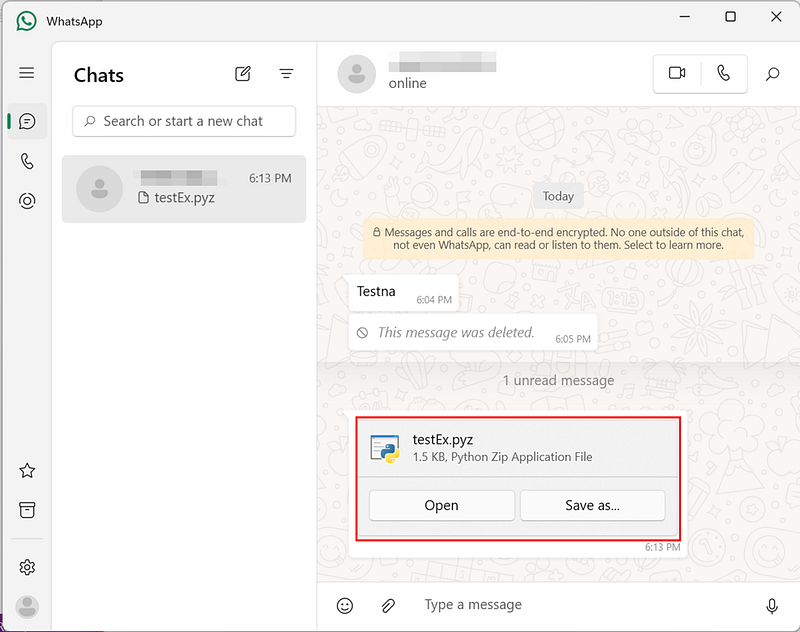Start a video call
This screenshot has width=800, height=632.
point(677,73)
